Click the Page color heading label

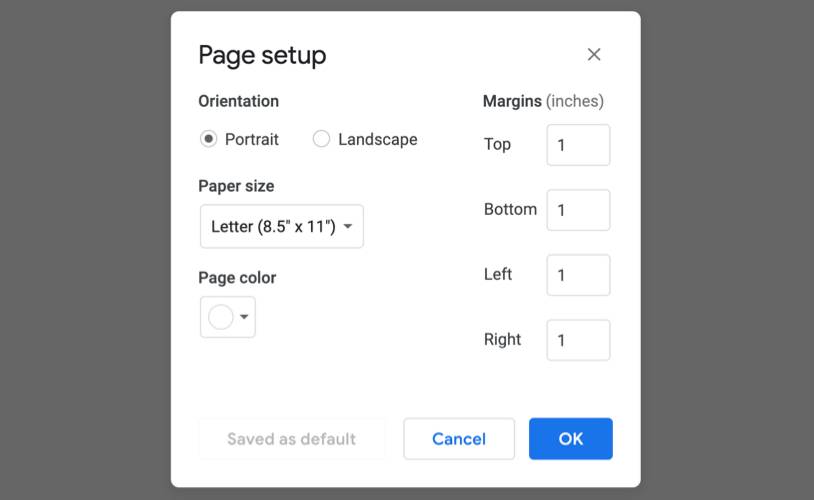point(237,278)
